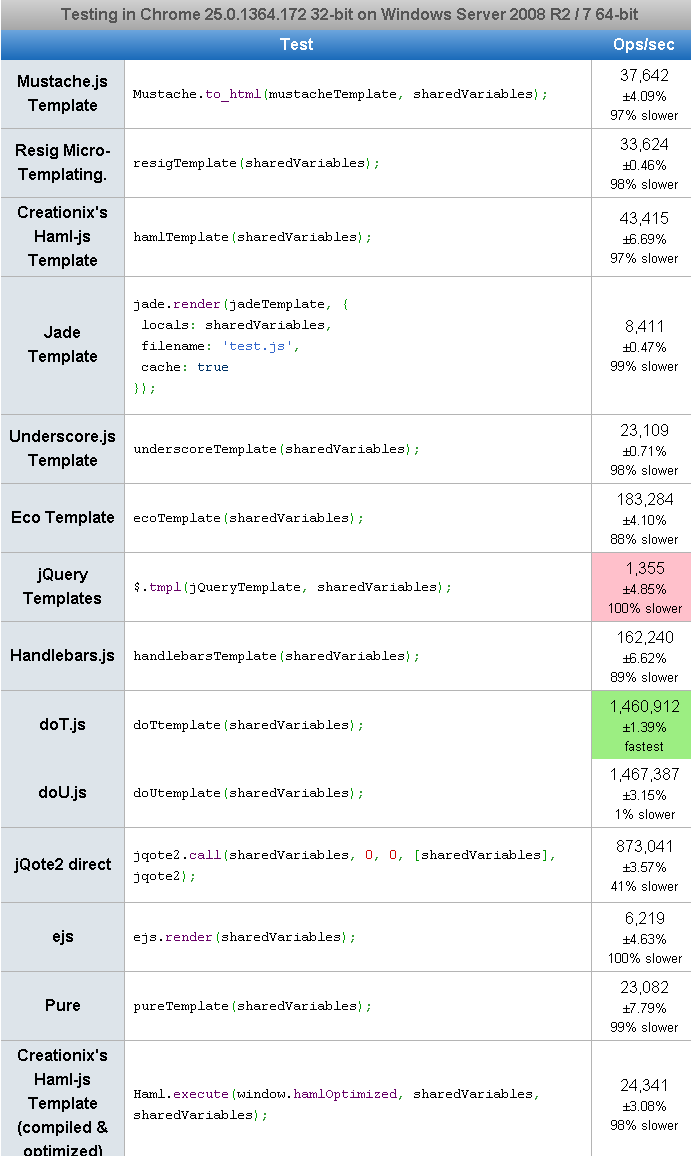Click the jQuery Templates row title
Viewport: 691px width, 1156px height.
coord(62,587)
